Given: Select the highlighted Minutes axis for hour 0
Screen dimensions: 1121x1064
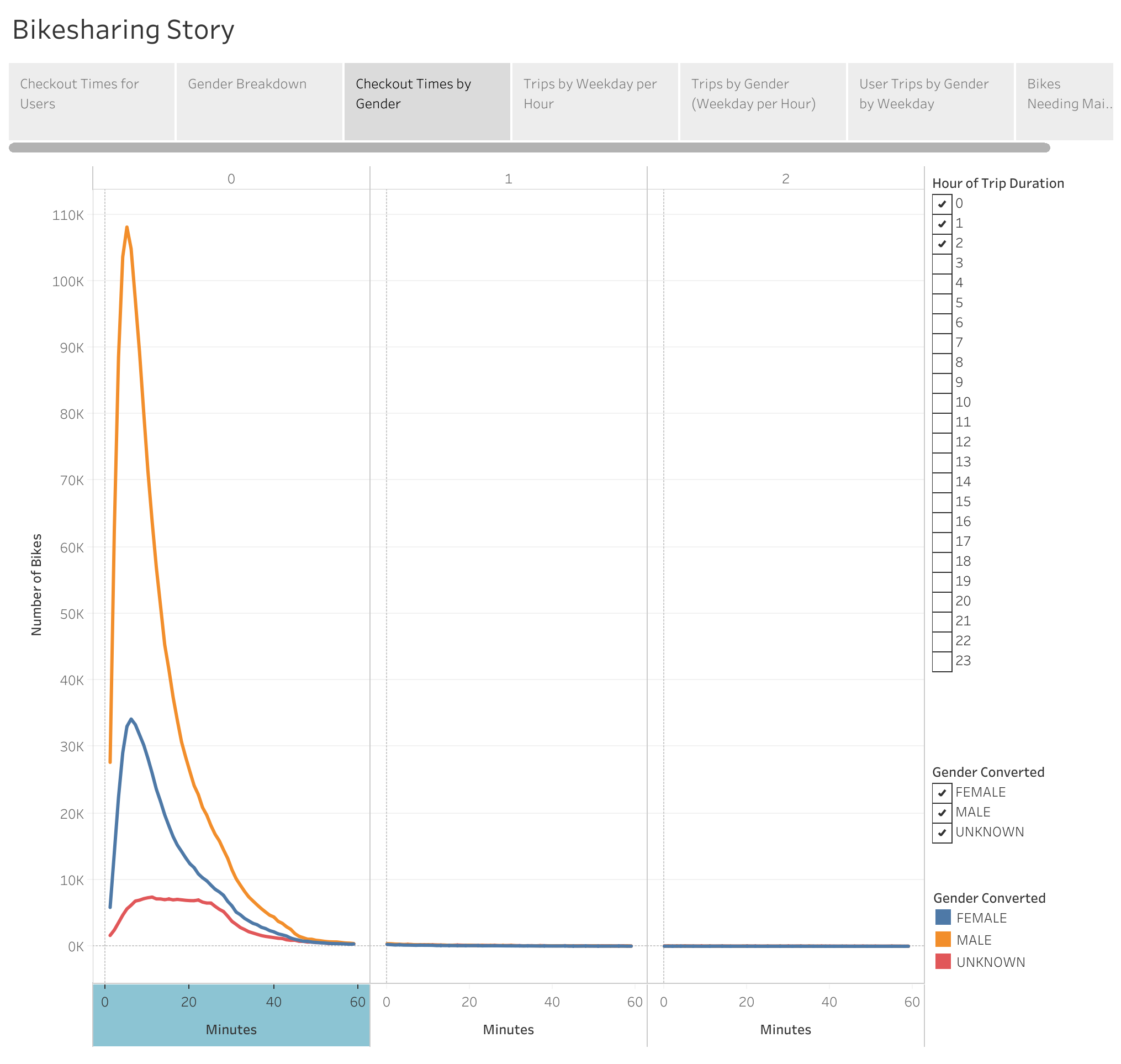Looking at the screenshot, I should (x=231, y=1015).
